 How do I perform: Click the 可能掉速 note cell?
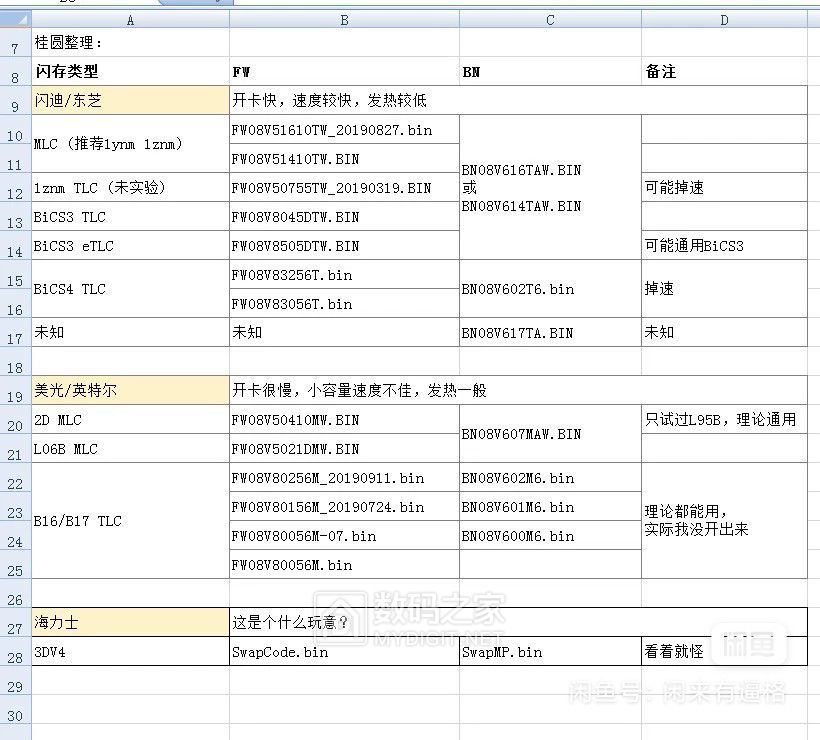click(x=724, y=187)
